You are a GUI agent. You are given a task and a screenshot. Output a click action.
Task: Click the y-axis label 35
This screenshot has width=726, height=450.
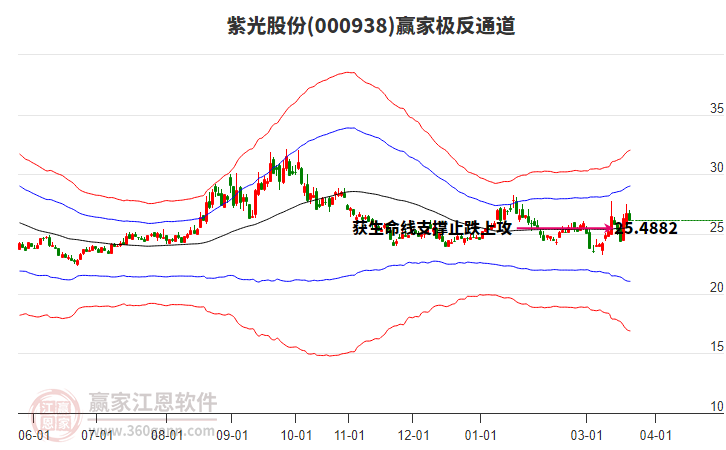click(717, 108)
